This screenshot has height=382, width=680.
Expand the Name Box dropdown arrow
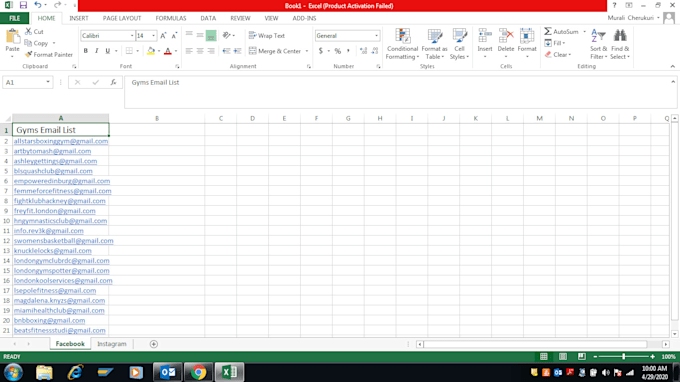48,82
